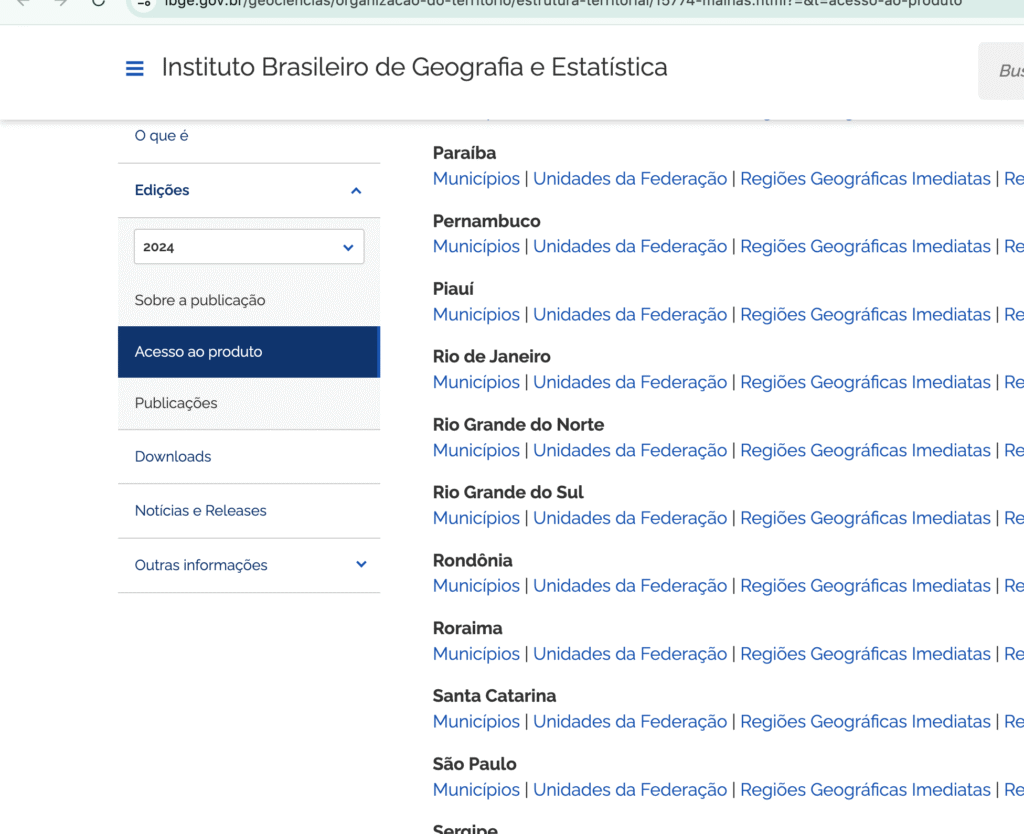Open Municípios link under Rio de Janeiro
The width and height of the screenshot is (1024, 834).
tap(476, 382)
